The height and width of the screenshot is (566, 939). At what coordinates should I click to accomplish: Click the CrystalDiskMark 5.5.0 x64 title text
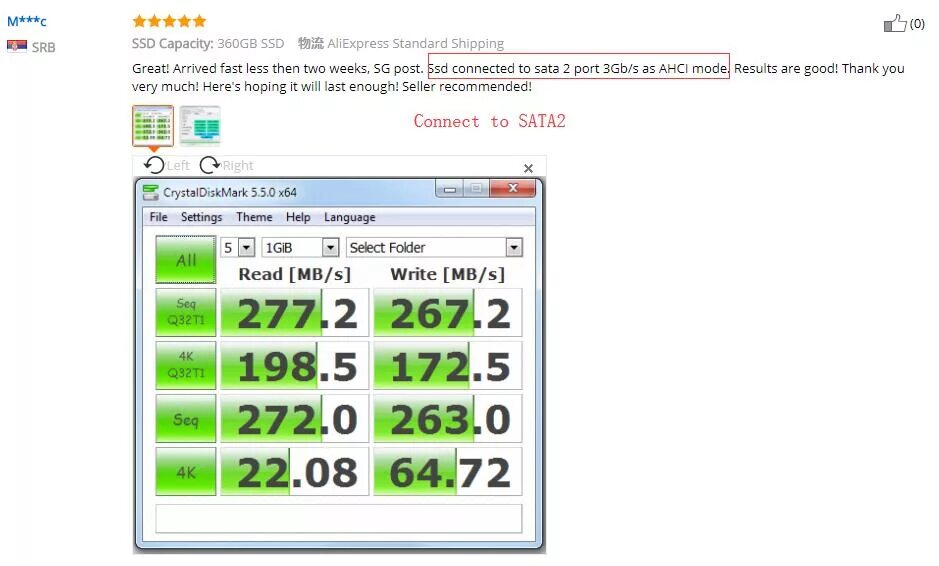(230, 192)
